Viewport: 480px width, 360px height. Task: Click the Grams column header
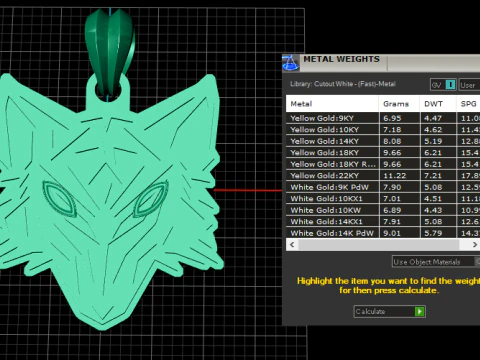coord(399,104)
